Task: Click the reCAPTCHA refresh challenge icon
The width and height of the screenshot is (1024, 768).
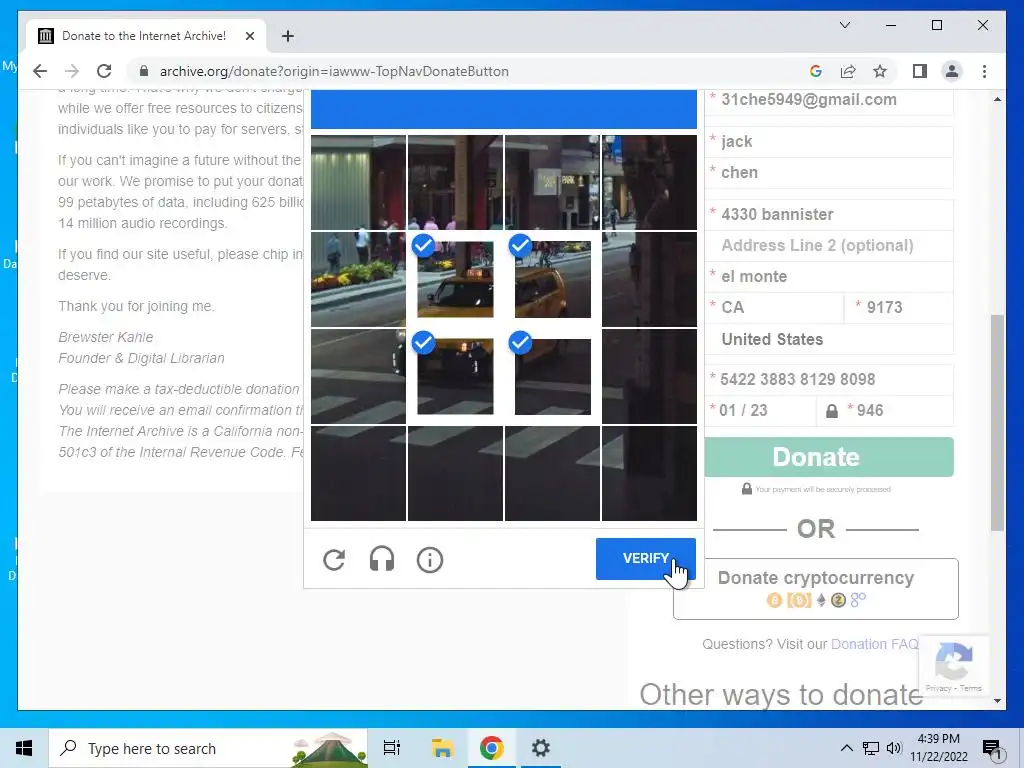Action: pyautogui.click(x=334, y=560)
